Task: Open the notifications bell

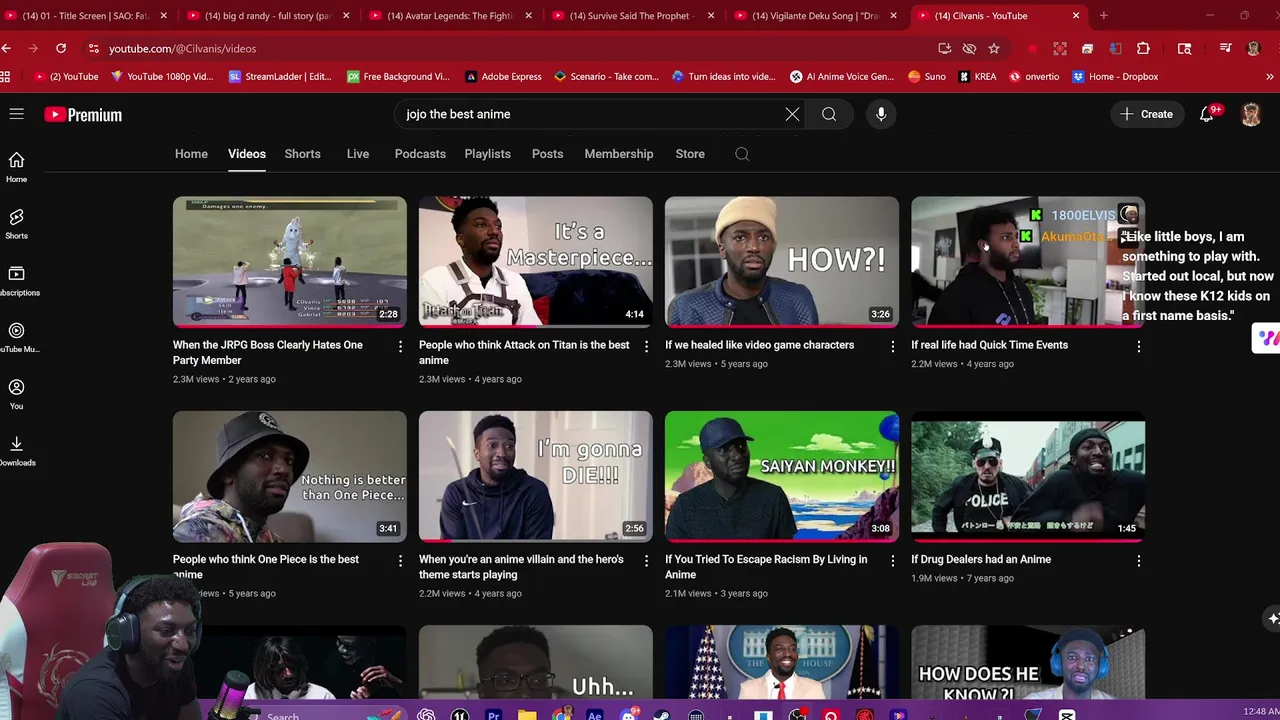Action: pos(1207,114)
